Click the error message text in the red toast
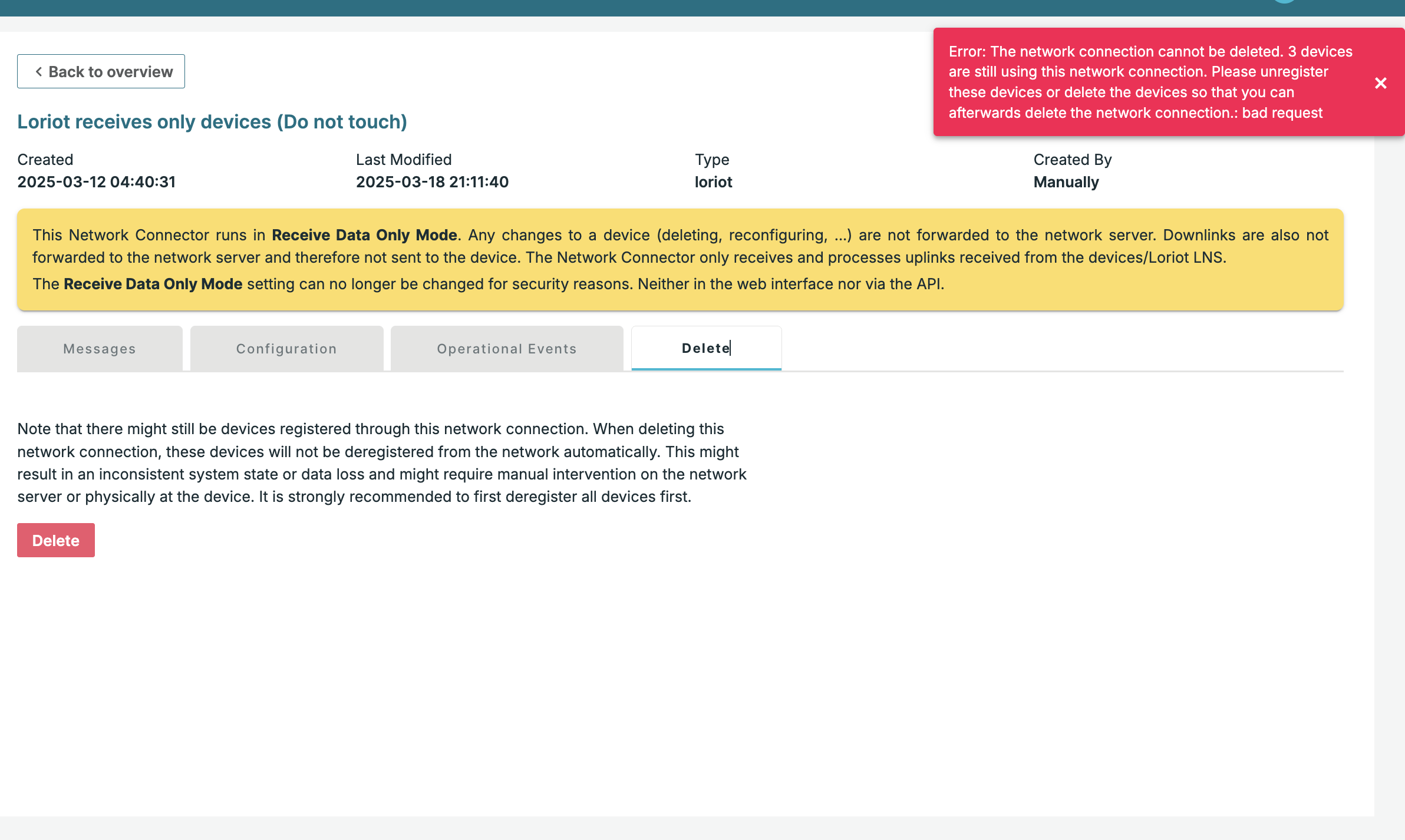 1149,82
